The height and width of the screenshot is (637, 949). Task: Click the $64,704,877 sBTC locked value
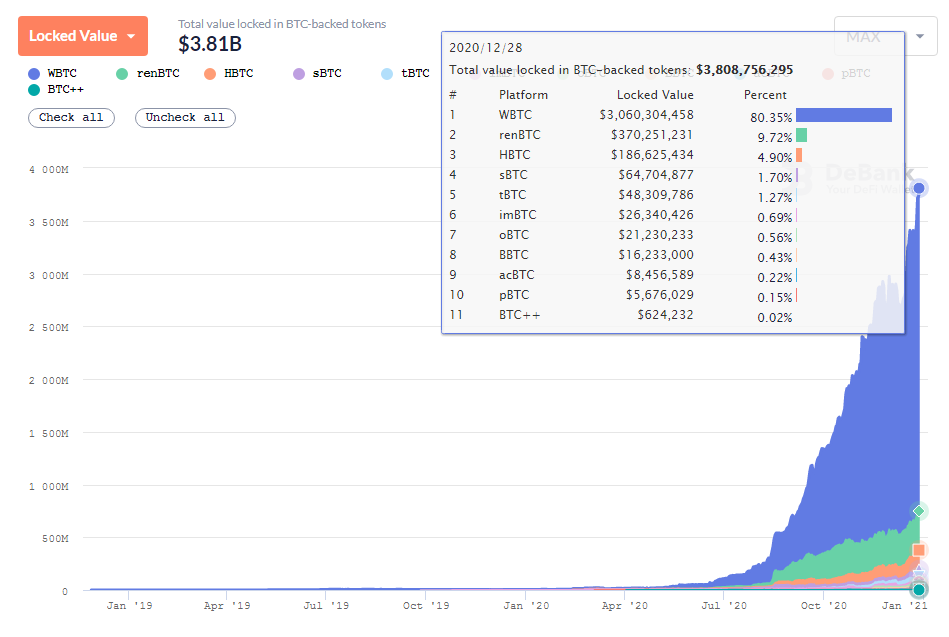(656, 175)
